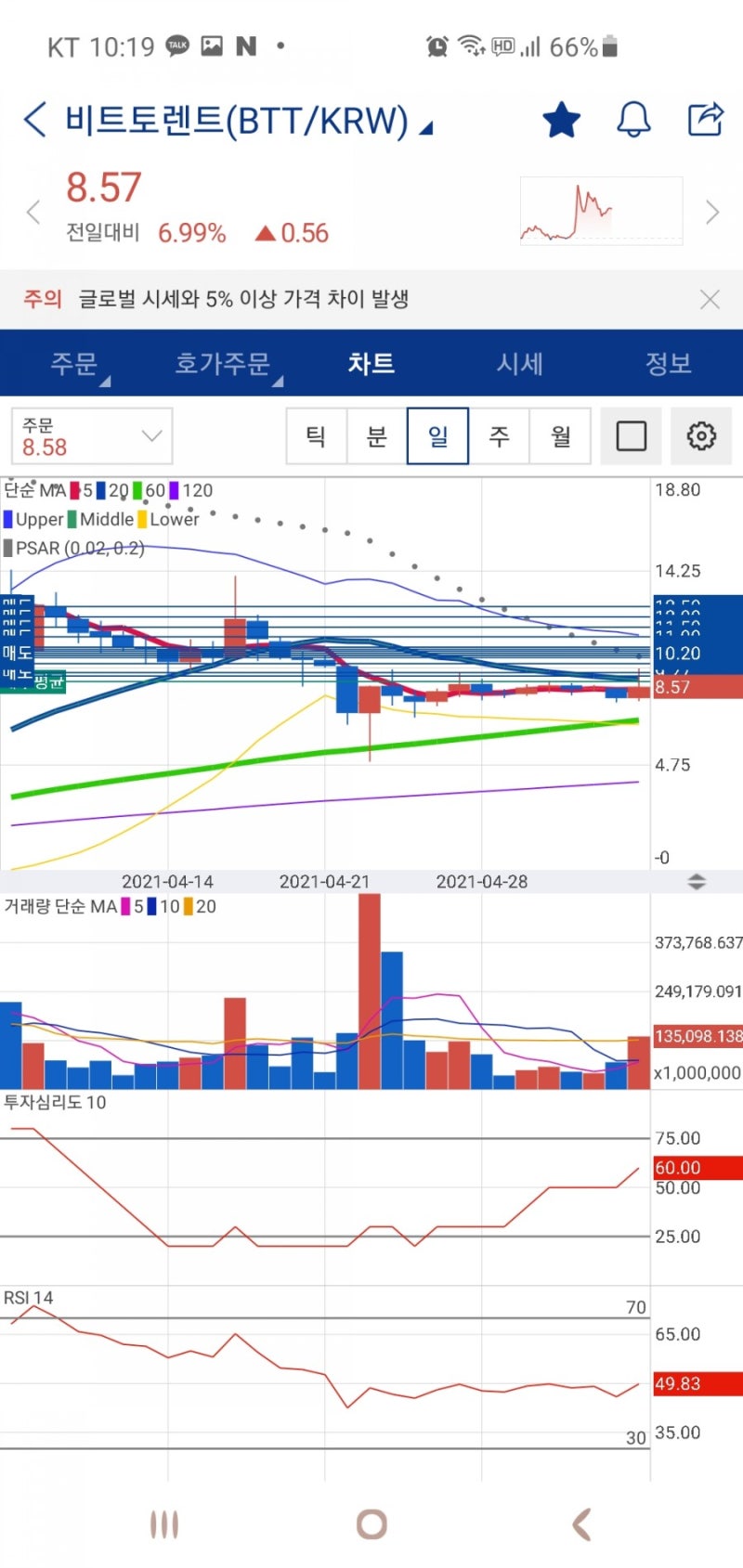Tap the 135,098.138 volume value tag
Image resolution: width=743 pixels, height=1568 pixels.
tap(697, 1036)
